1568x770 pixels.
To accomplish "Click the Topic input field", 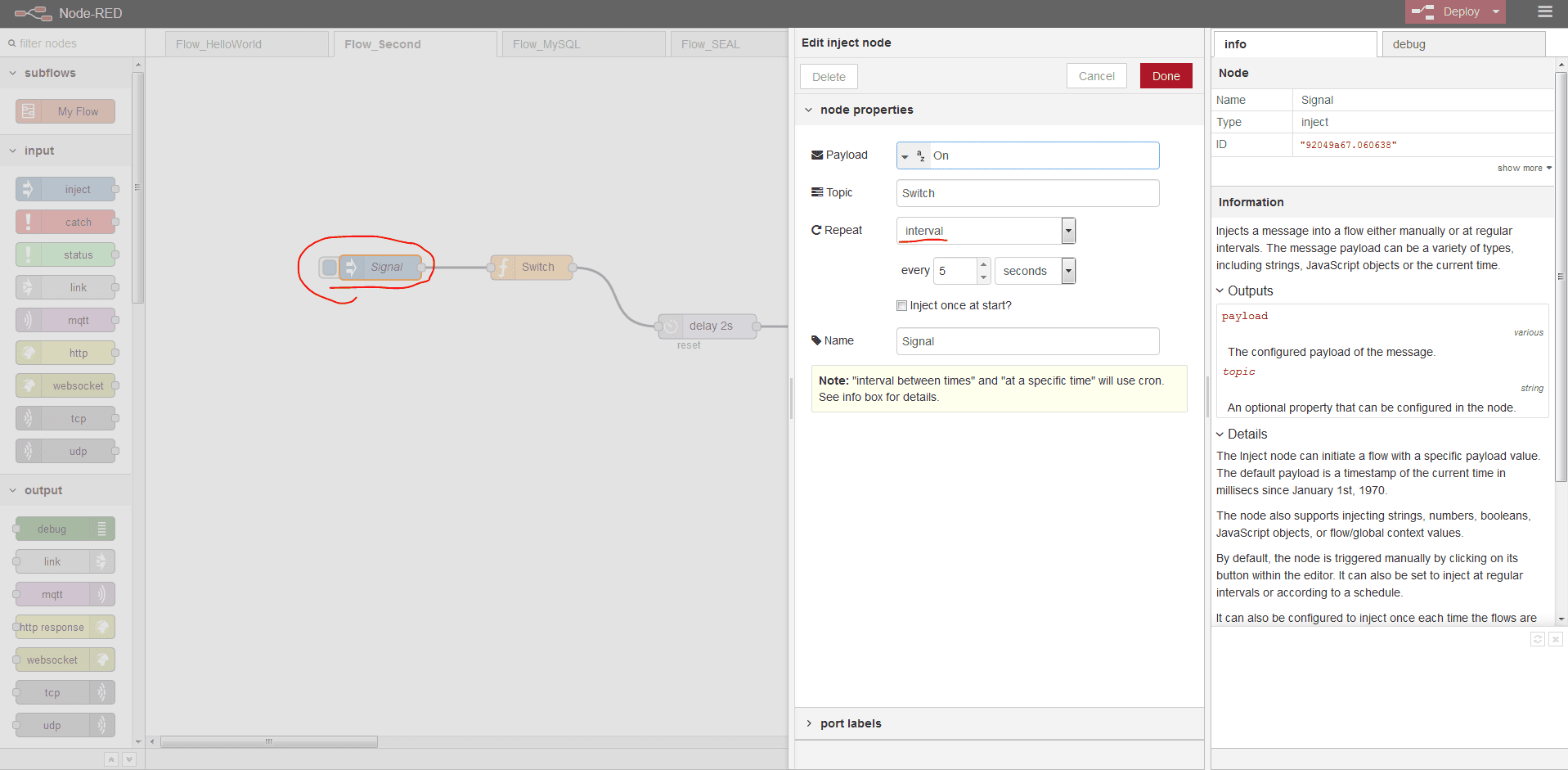I will click(x=1027, y=193).
